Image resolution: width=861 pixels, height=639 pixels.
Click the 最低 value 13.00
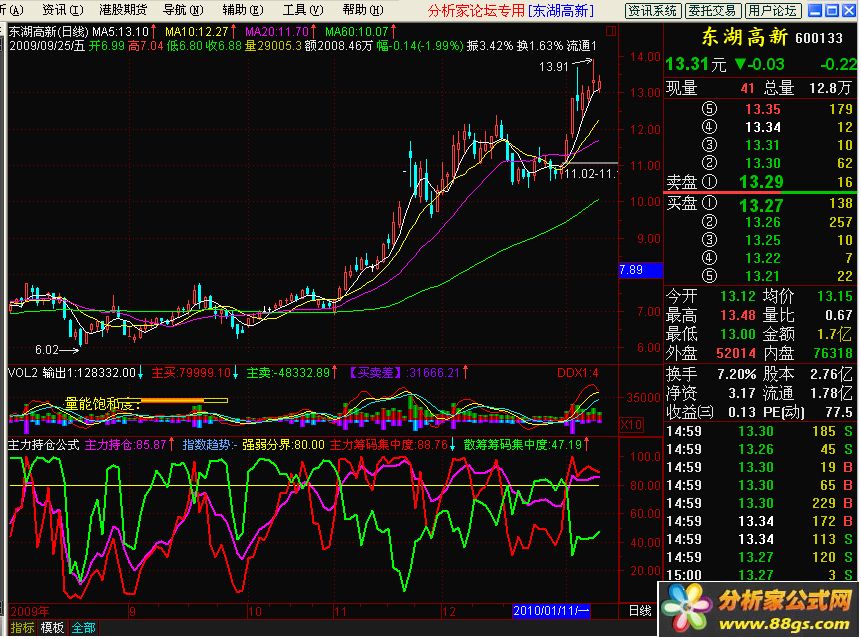(x=738, y=334)
